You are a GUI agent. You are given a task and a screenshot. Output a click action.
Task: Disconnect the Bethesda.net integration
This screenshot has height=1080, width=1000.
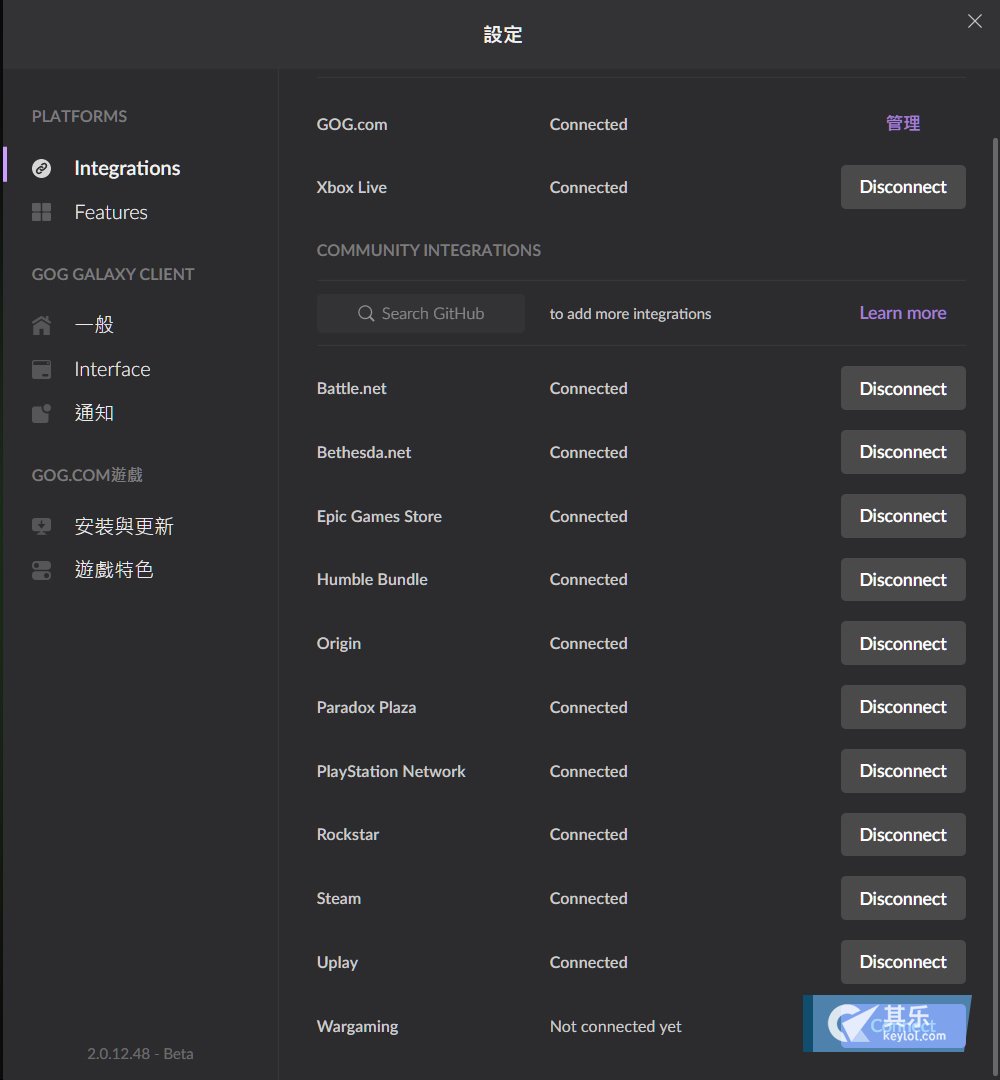[x=903, y=452]
